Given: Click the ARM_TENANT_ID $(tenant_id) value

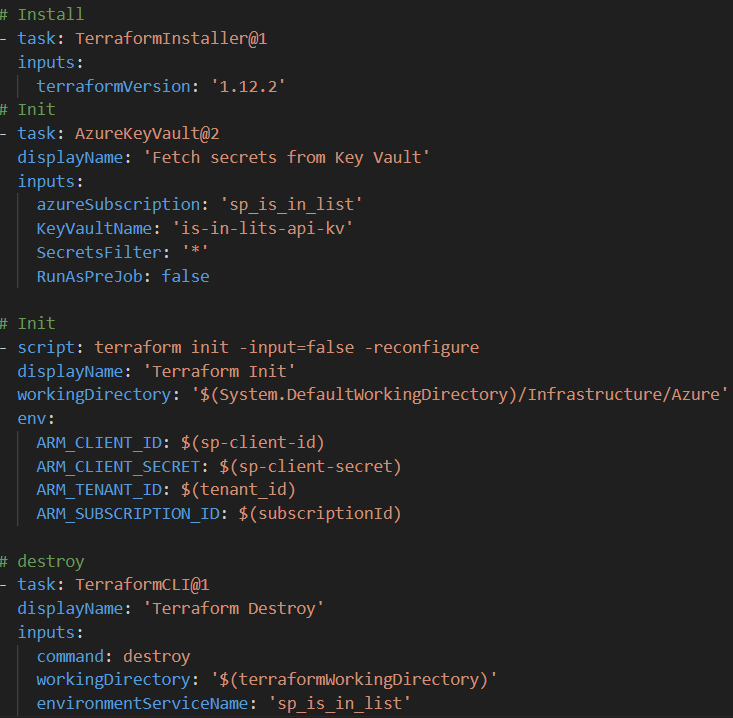Looking at the screenshot, I should tap(238, 489).
